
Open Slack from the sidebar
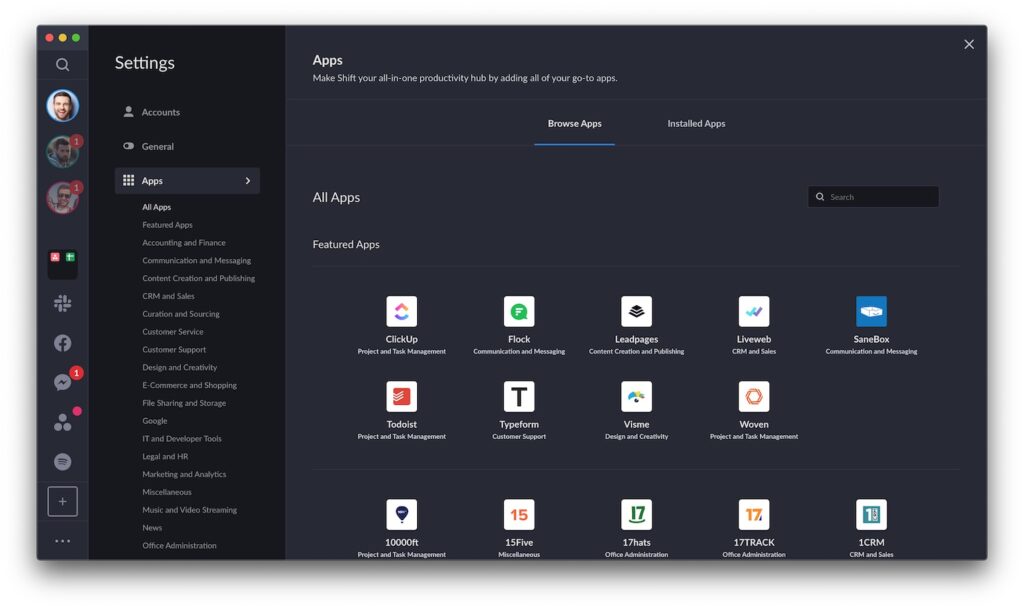tap(63, 303)
